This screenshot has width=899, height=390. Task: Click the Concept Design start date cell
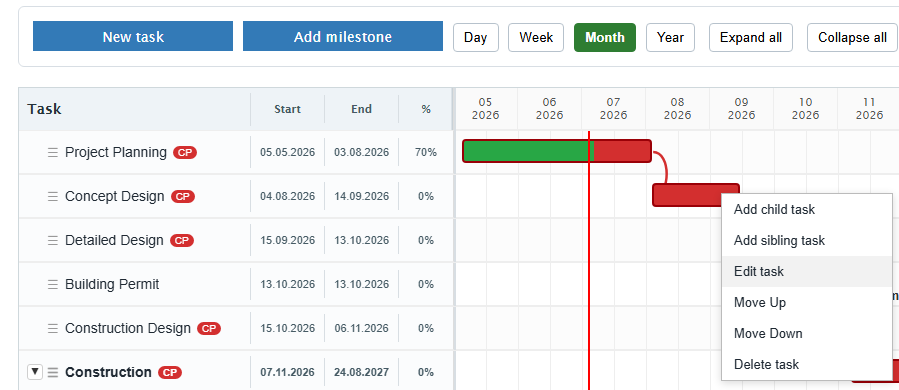[x=287, y=196]
